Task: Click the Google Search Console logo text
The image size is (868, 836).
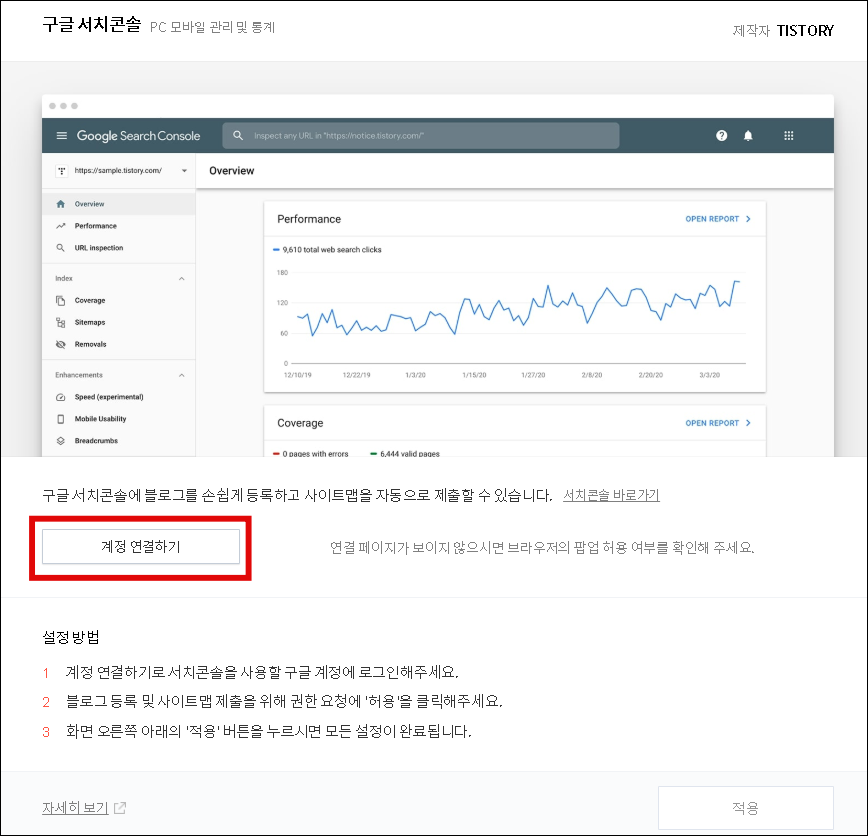Action: [138, 136]
